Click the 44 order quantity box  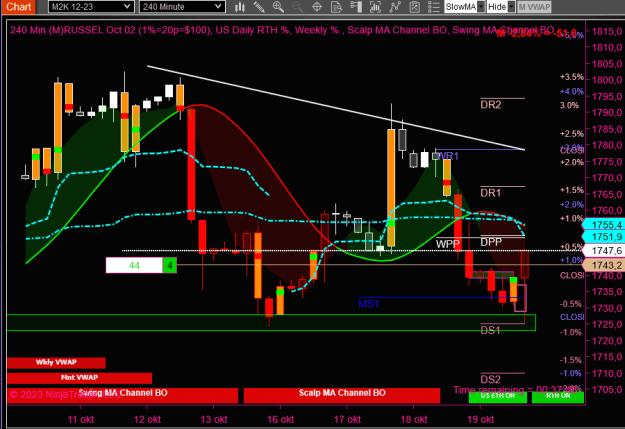134,265
